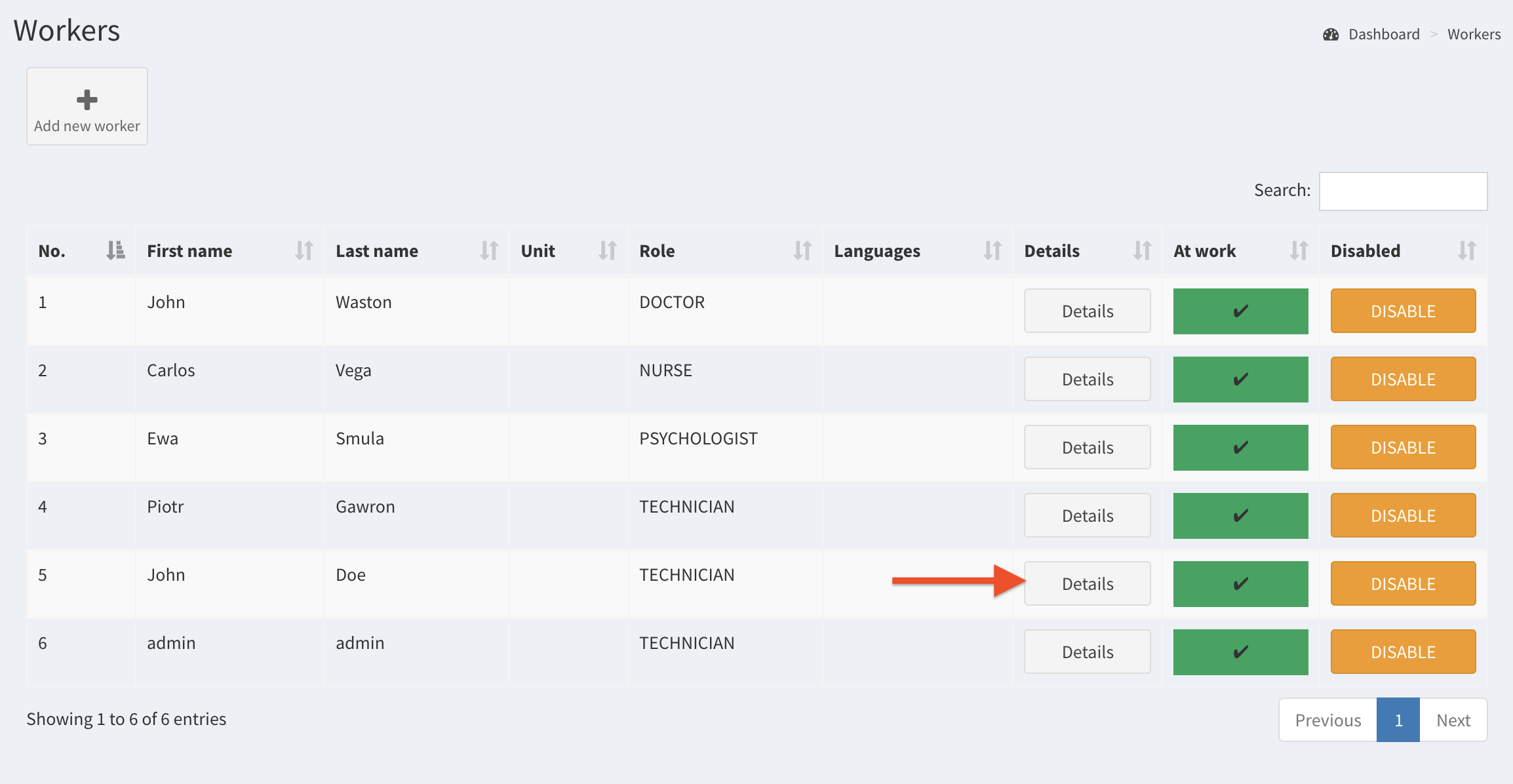Image resolution: width=1513 pixels, height=784 pixels.
Task: Toggle At work status for John Waston
Action: coord(1240,311)
